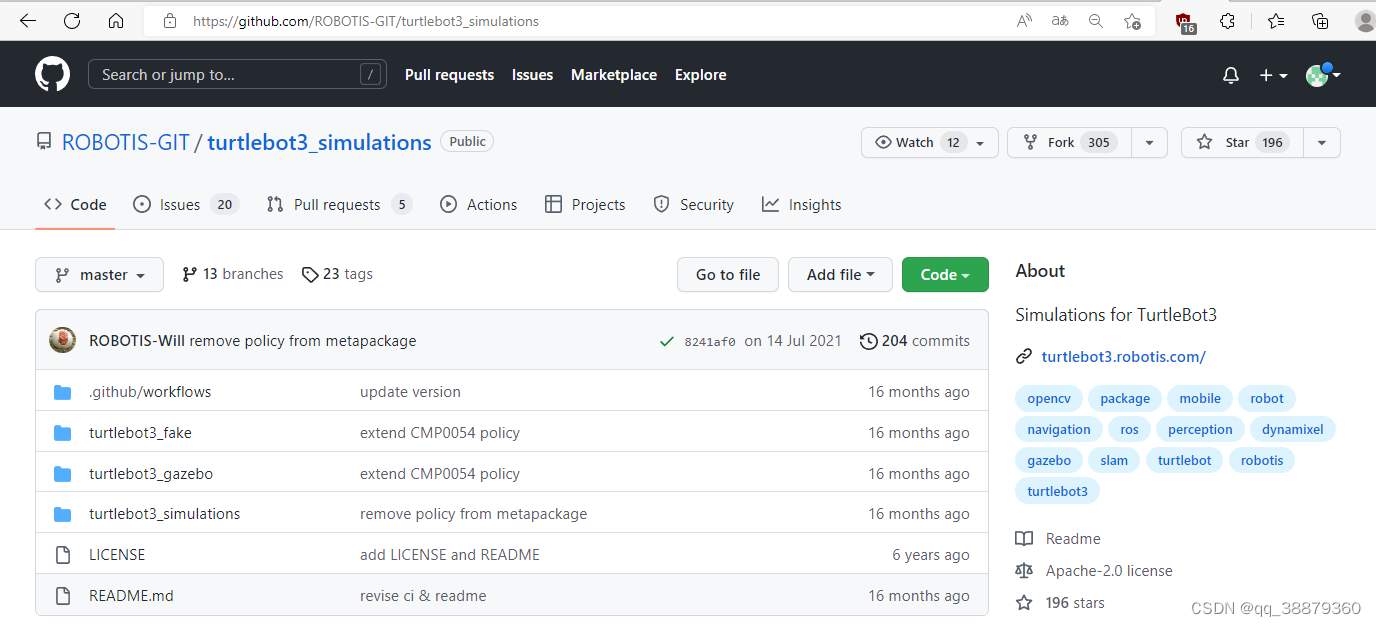This screenshot has height=626, width=1376.
Task: Open turtlebot3.robotis.com website link
Action: coord(1123,356)
